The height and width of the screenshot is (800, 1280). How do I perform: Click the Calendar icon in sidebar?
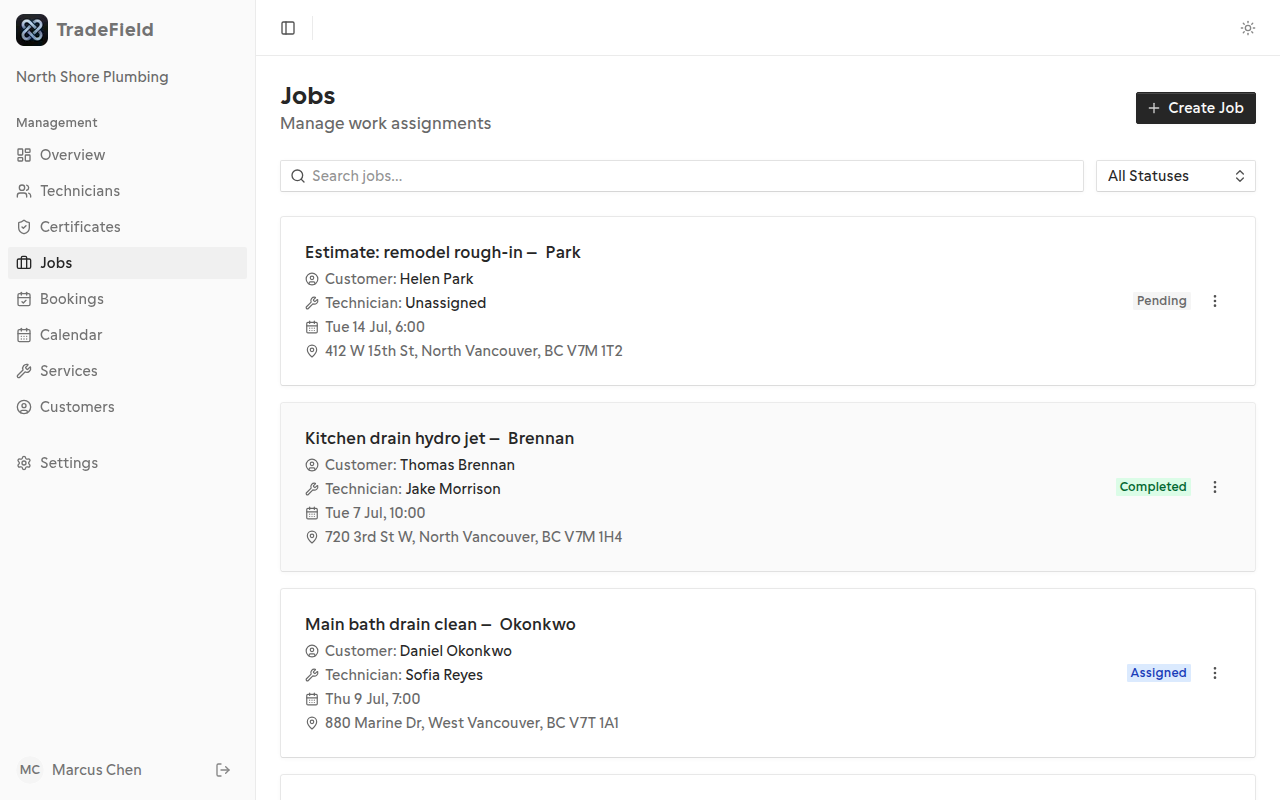tap(24, 335)
